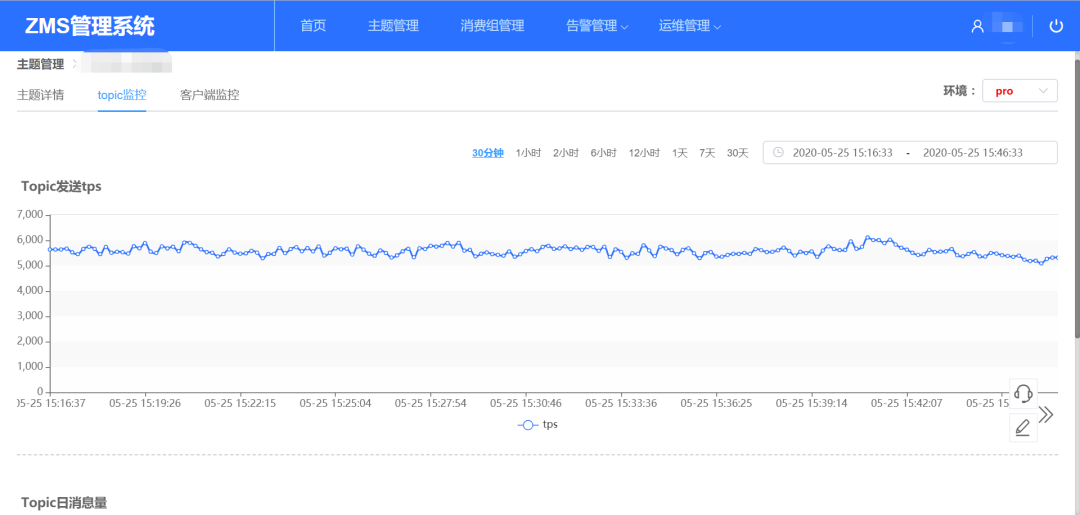The width and height of the screenshot is (1080, 515).
Task: Select the 30分钟 time range
Action: [488, 153]
